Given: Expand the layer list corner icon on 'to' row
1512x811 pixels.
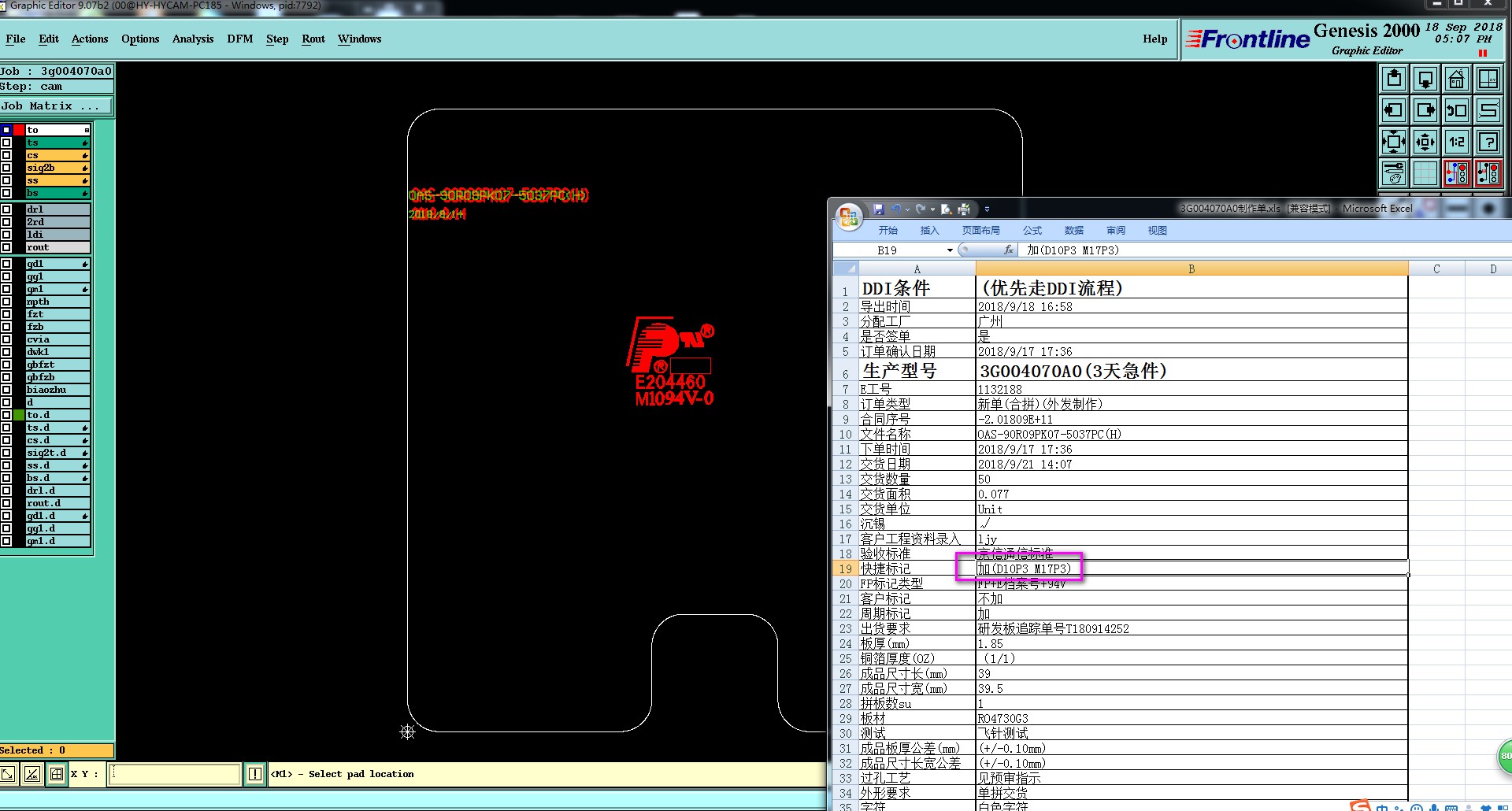Looking at the screenshot, I should [87, 130].
